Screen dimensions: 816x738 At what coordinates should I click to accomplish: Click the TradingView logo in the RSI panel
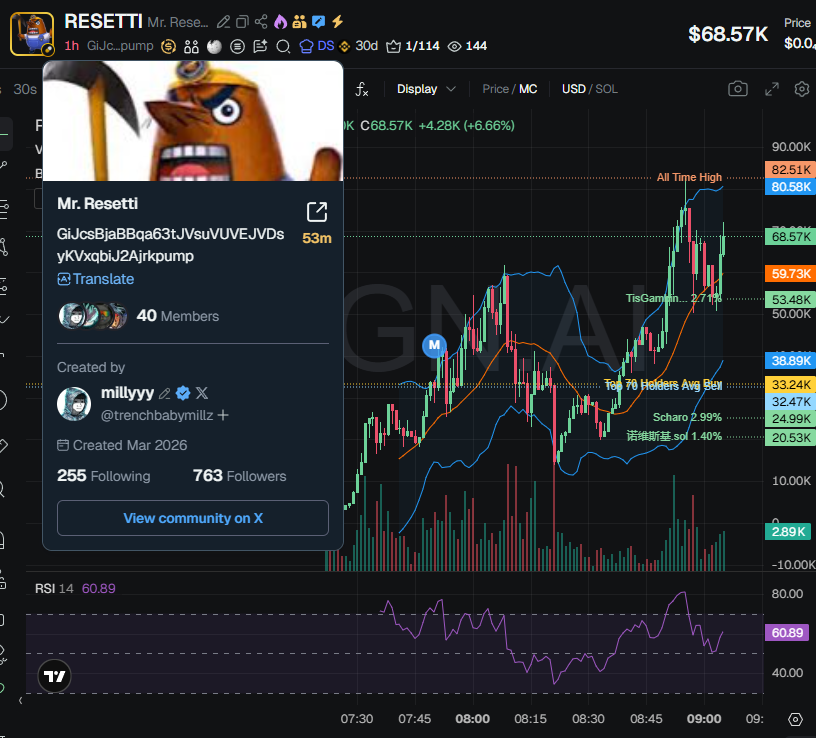(54, 676)
